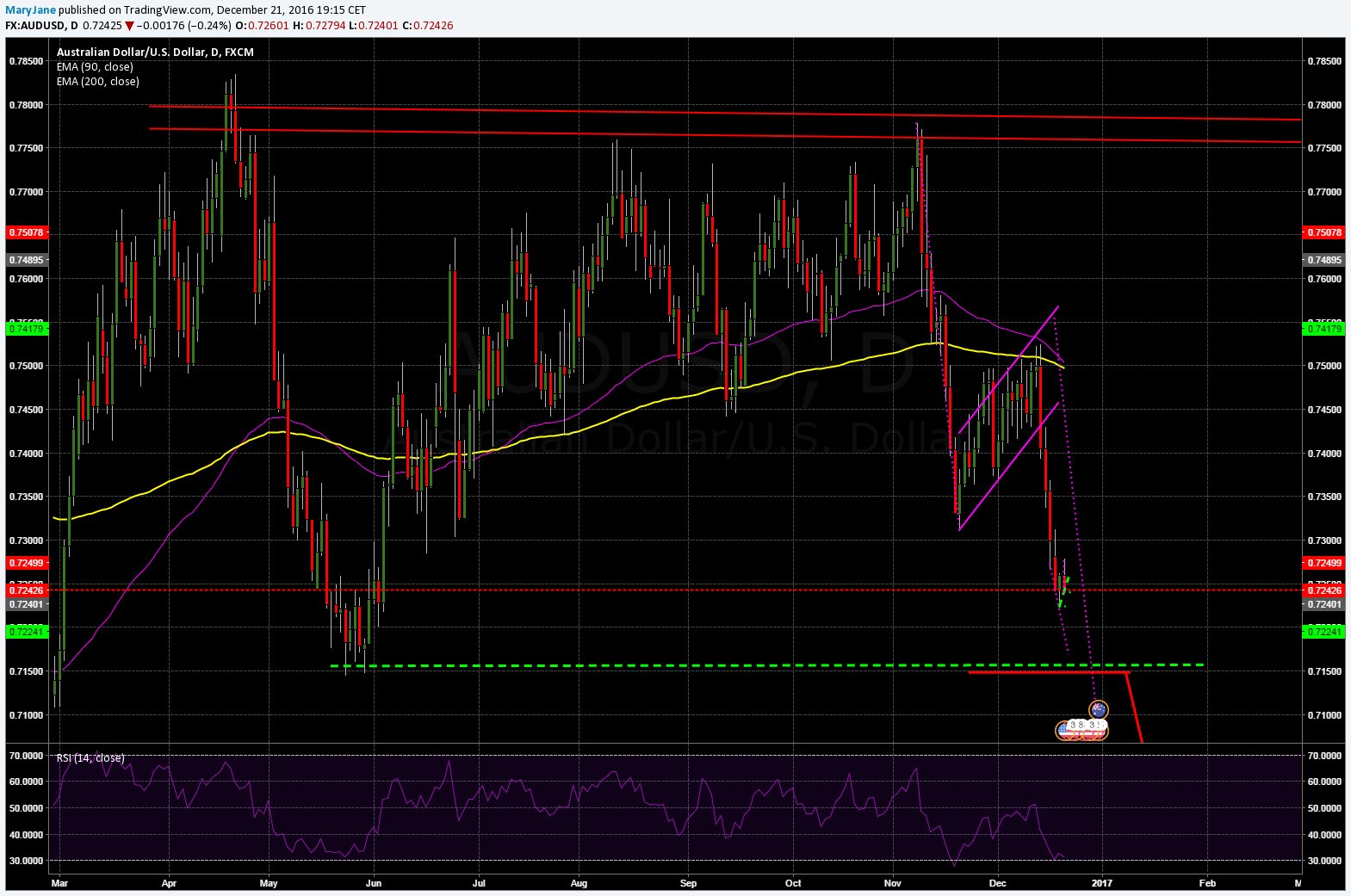1351x896 pixels.
Task: Click the C:0.72426 close value in header
Action: click(x=428, y=26)
